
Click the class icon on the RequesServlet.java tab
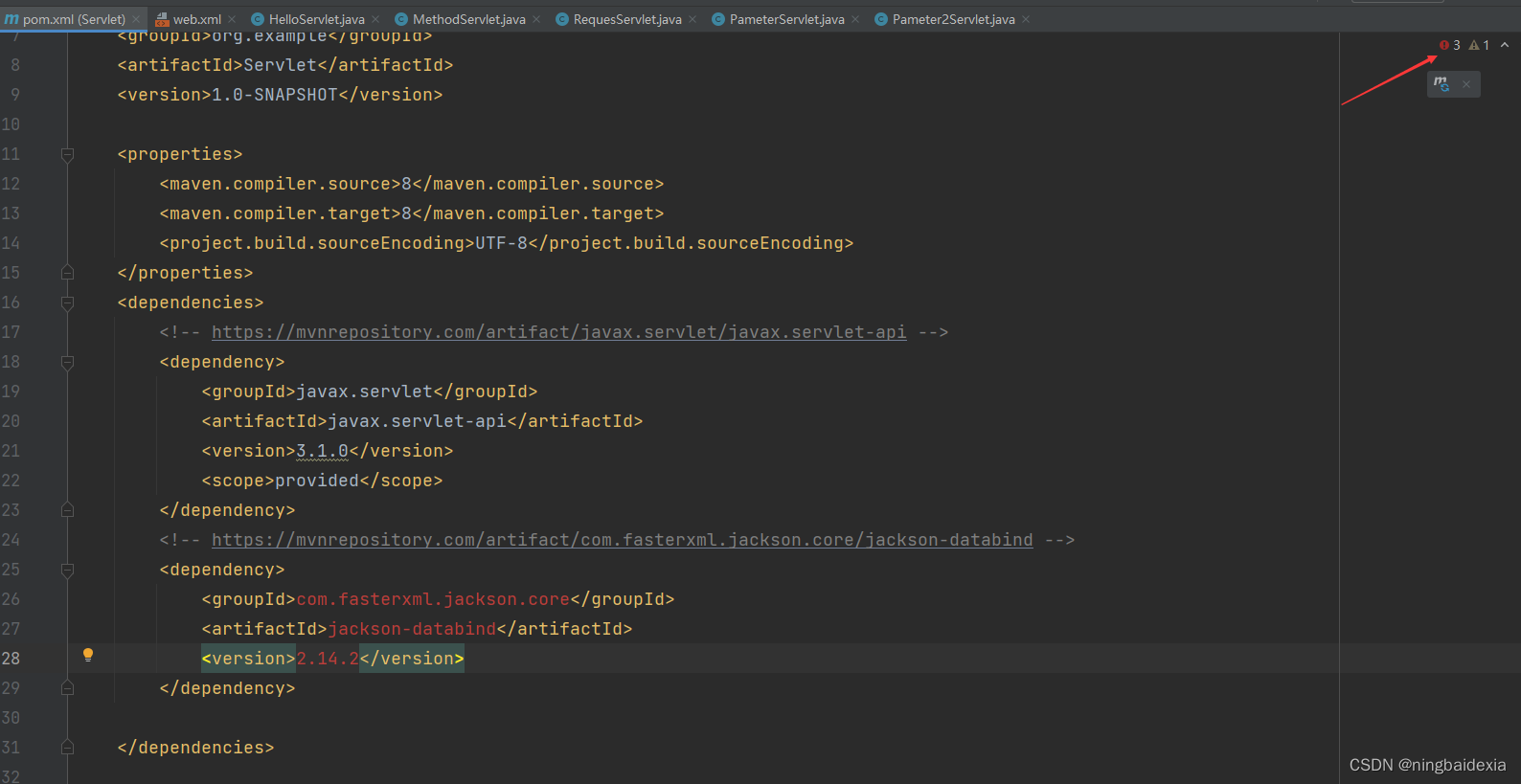pyautogui.click(x=562, y=19)
